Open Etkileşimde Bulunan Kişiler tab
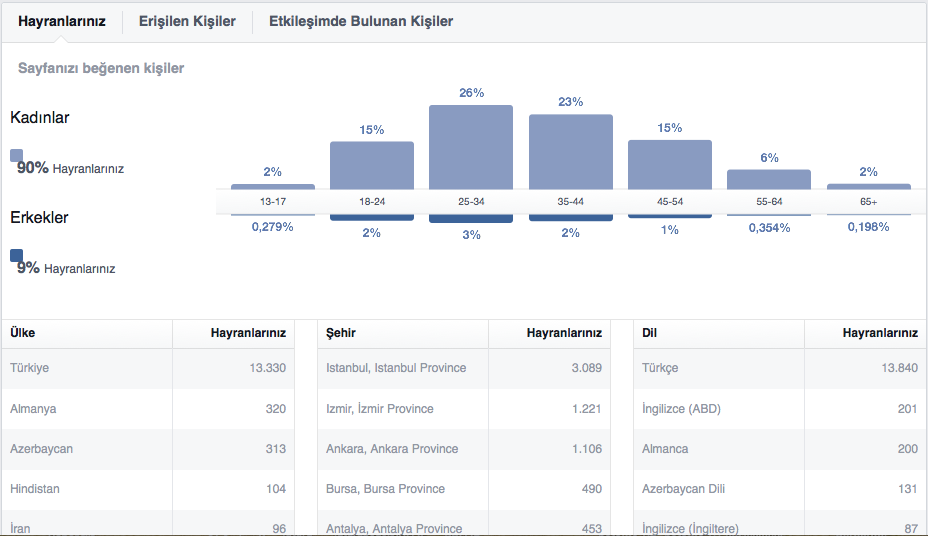The height and width of the screenshot is (536, 928). tap(361, 21)
